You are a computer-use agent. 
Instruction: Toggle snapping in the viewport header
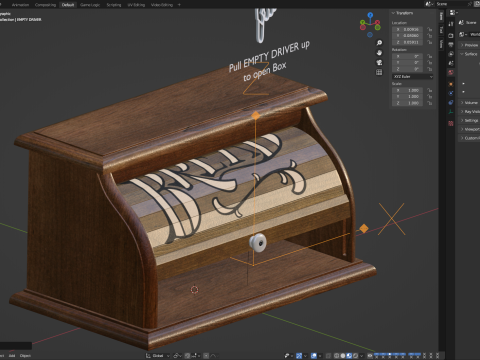coord(187,356)
